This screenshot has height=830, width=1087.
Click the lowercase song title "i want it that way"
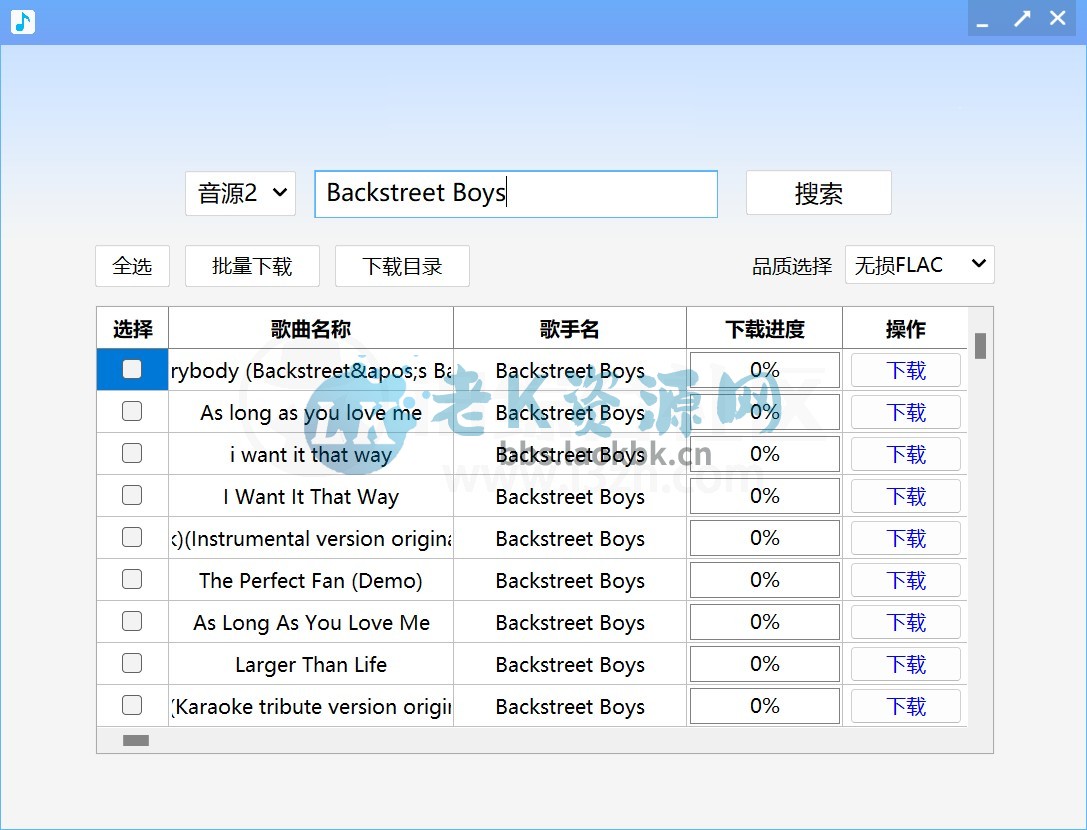tap(311, 455)
